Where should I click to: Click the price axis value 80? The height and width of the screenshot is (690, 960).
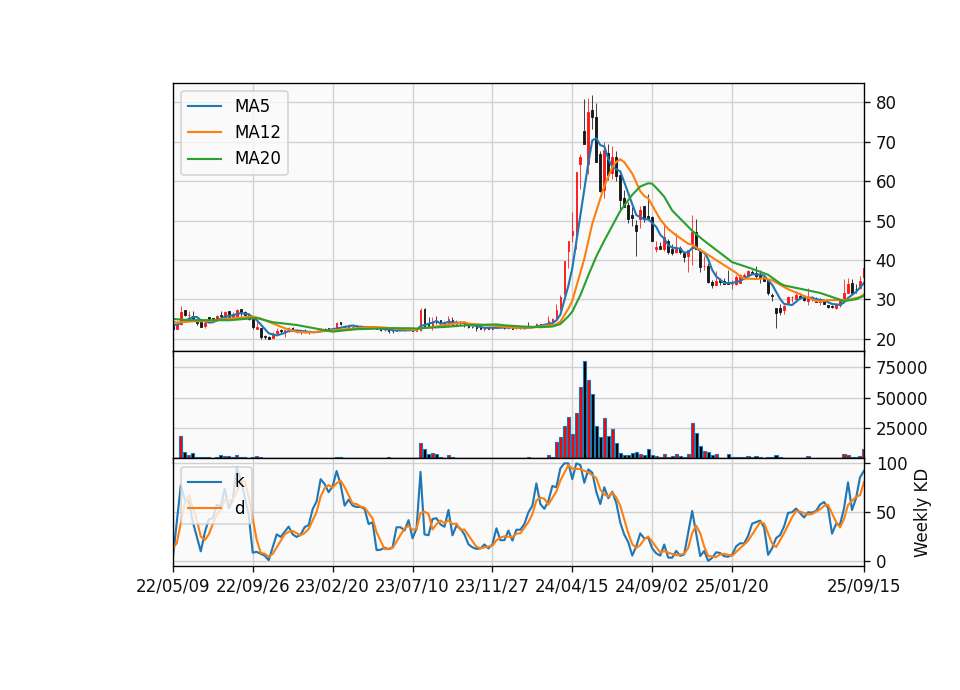point(885,103)
